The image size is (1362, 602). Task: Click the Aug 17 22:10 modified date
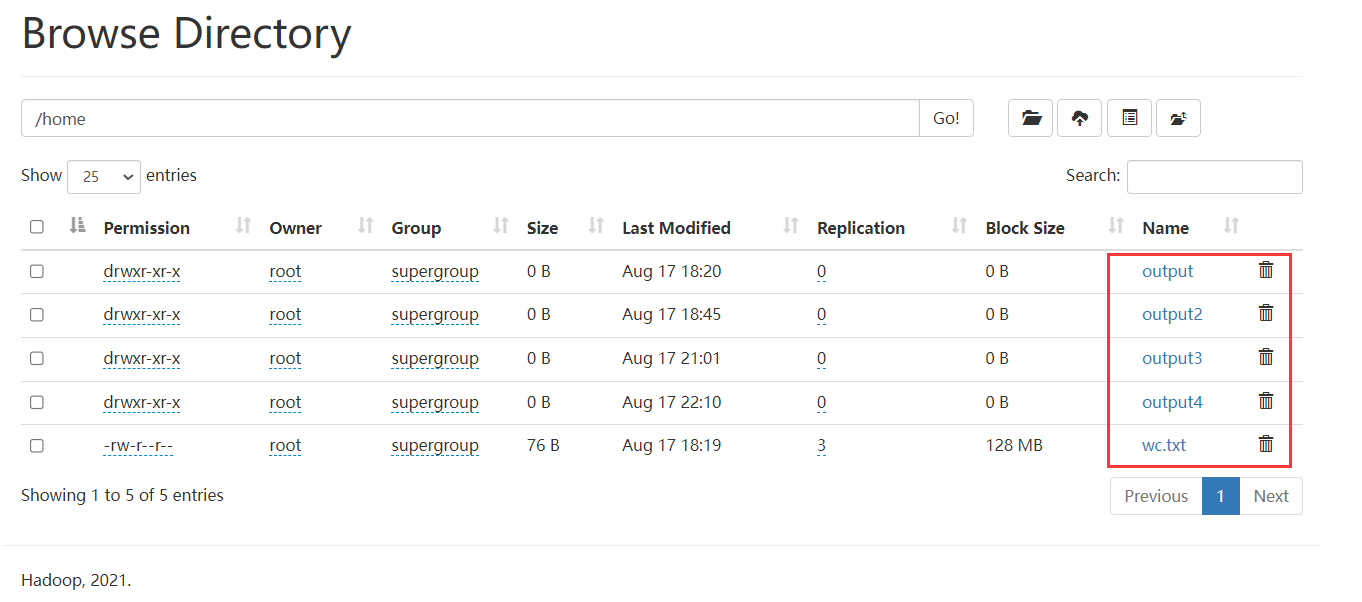(x=671, y=402)
